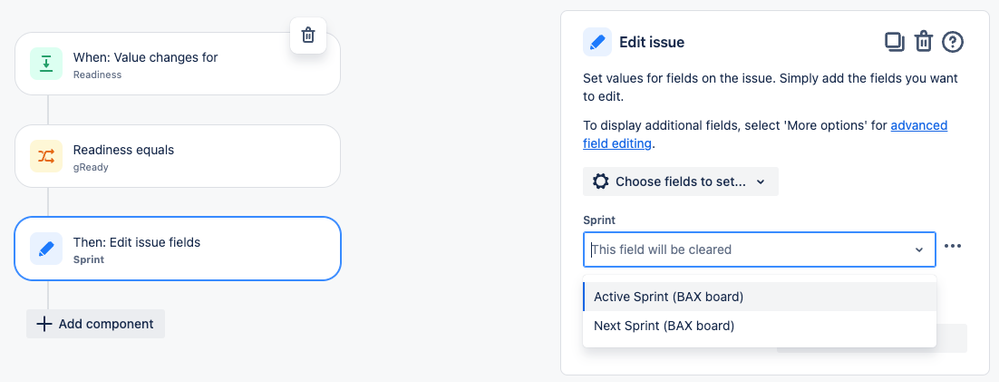Click the orange condition shuffle icon

(46, 156)
